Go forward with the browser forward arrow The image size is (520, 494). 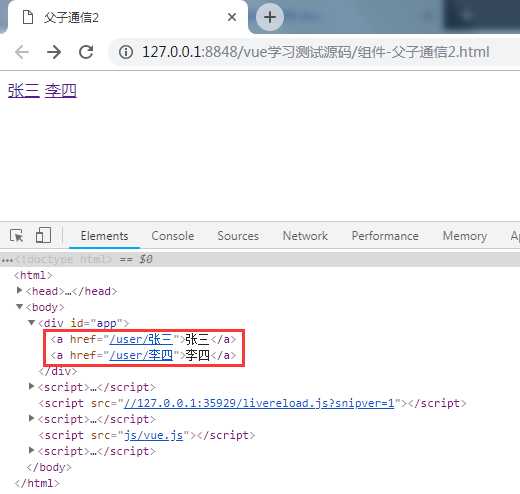point(54,52)
